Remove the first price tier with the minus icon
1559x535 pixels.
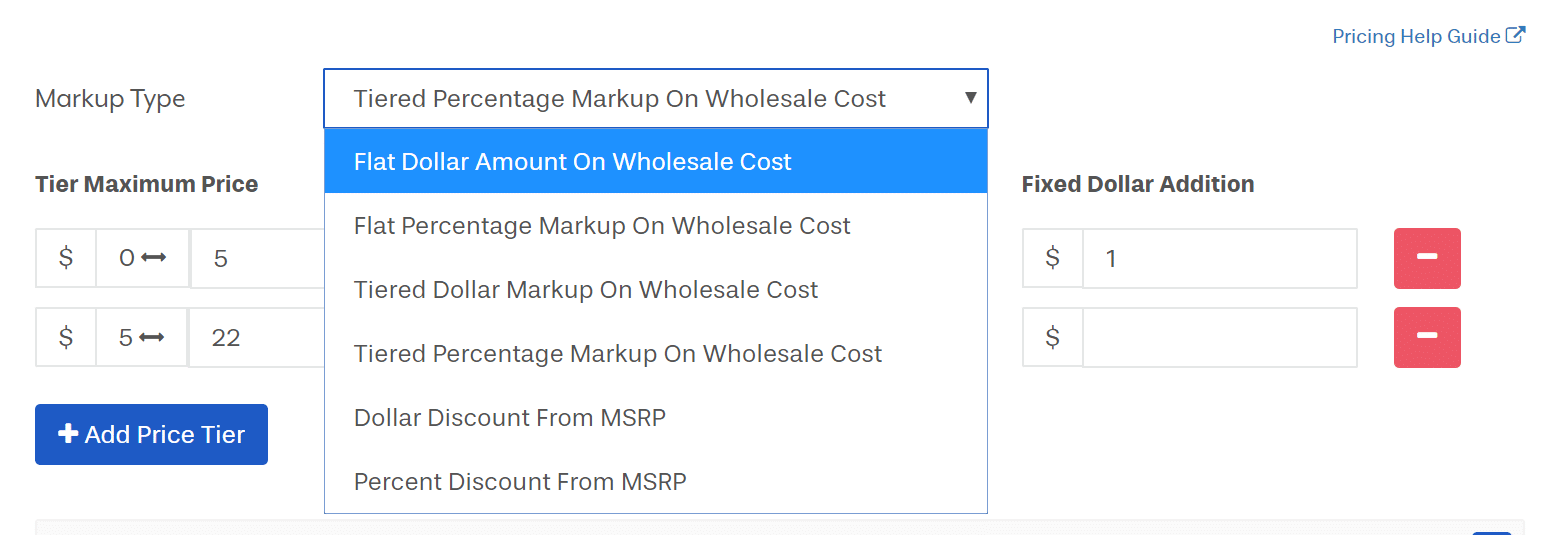(1427, 259)
